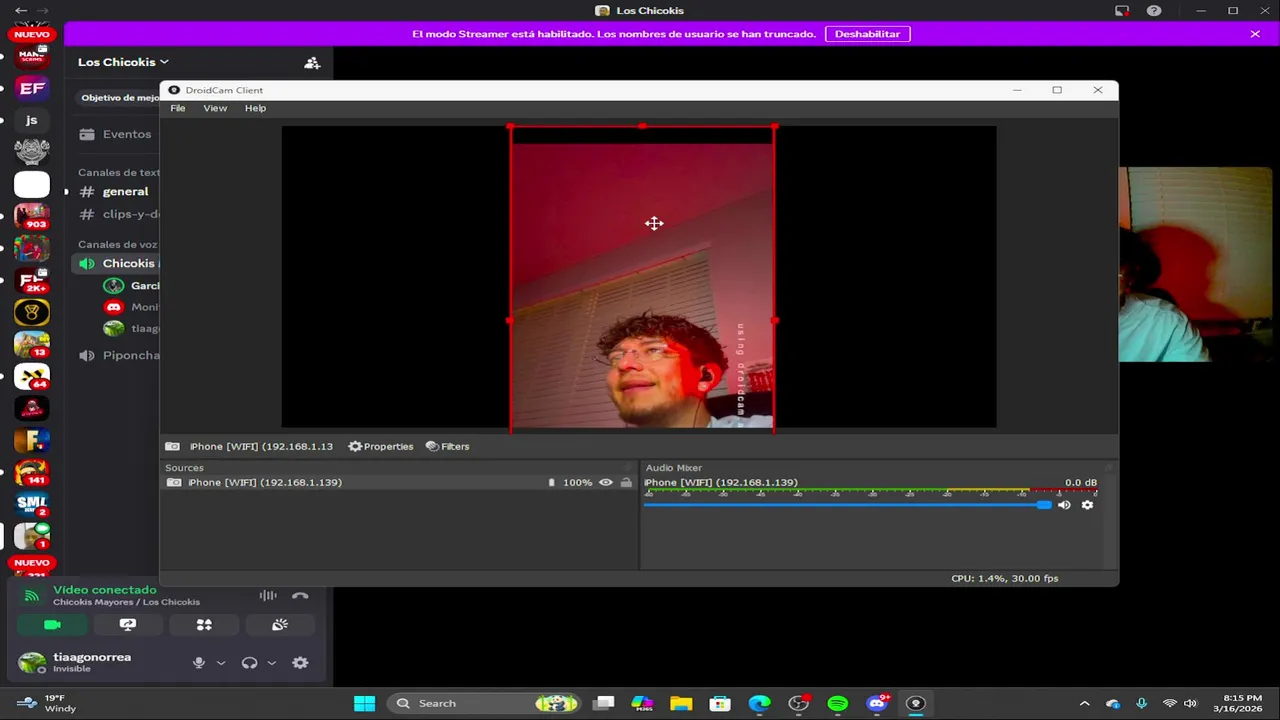Open Filters for the iPhone source
This screenshot has width=1280, height=720.
(447, 446)
